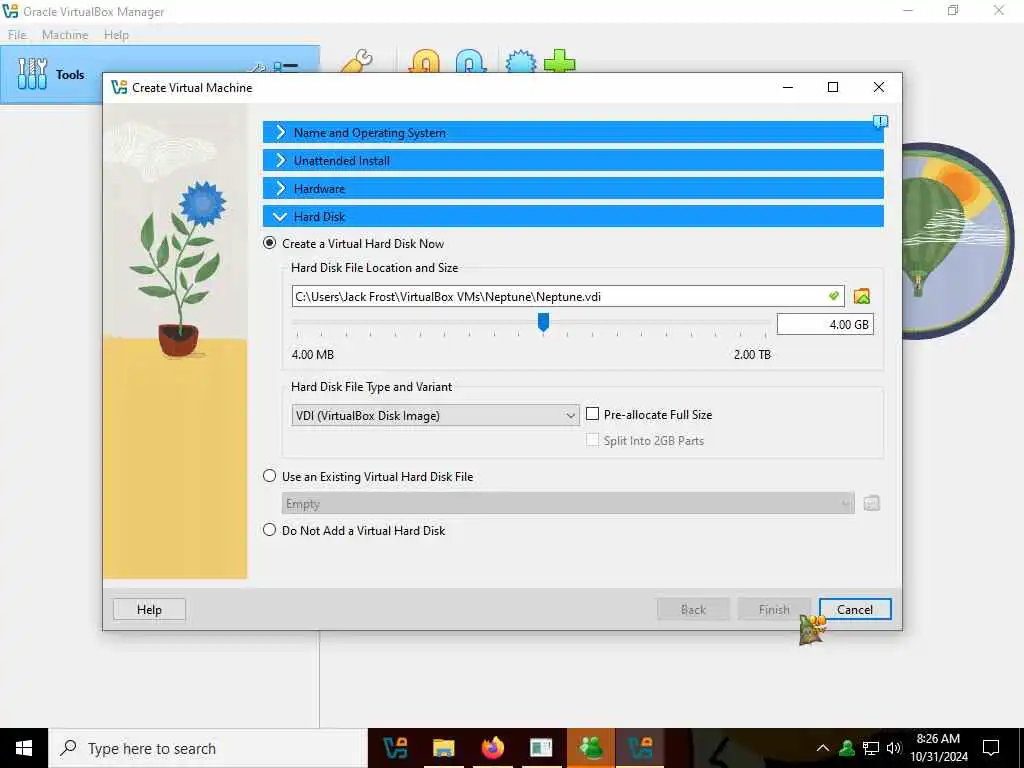Select Do Not Add a Virtual Hard Disk

[269, 530]
